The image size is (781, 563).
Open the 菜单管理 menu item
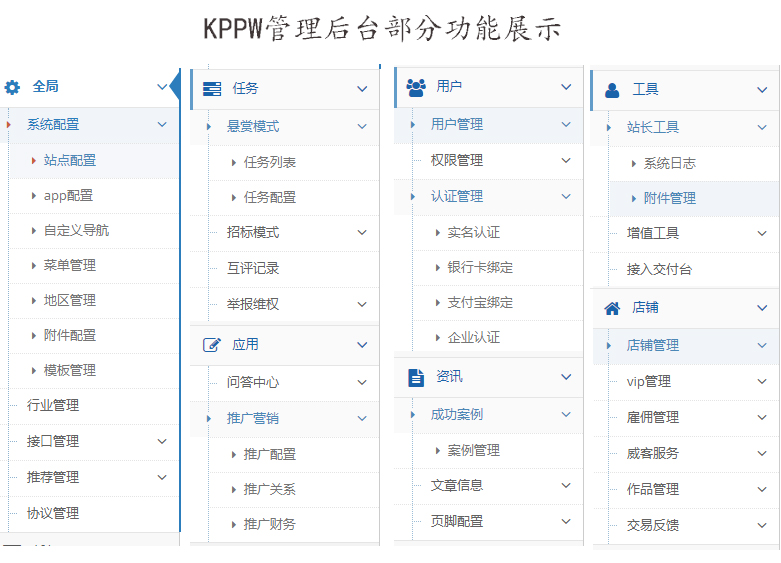(69, 265)
